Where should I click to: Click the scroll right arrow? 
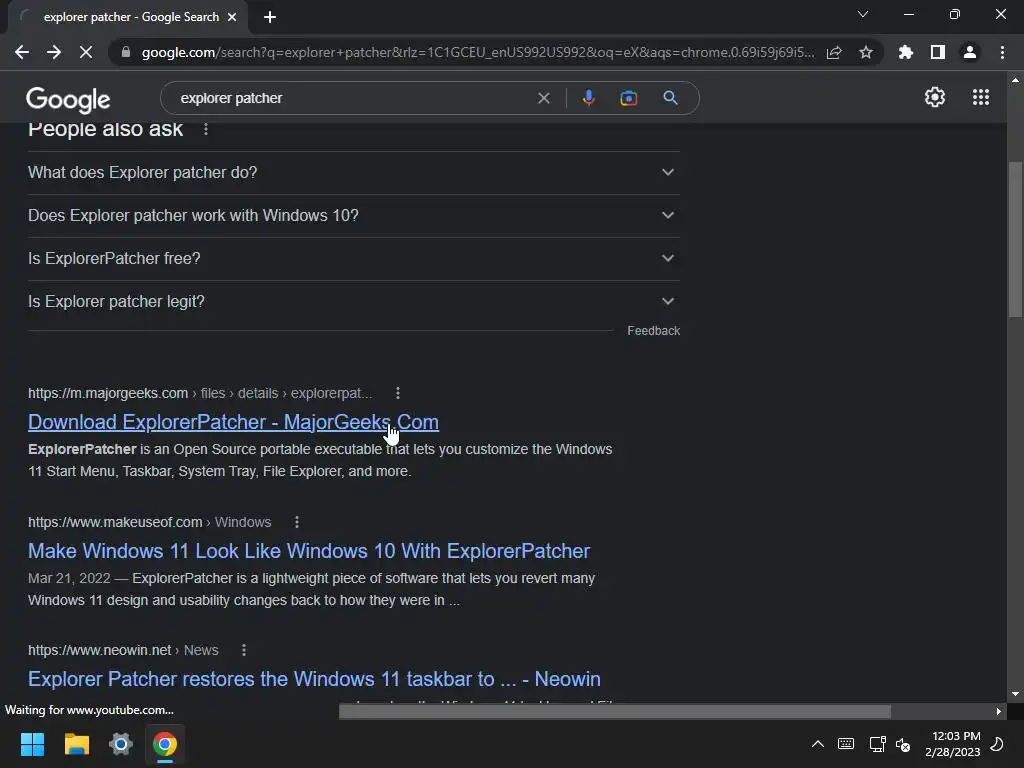[999, 712]
